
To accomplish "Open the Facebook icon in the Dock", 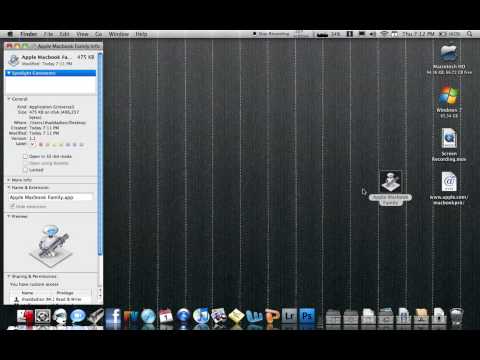I will [x=113, y=316].
